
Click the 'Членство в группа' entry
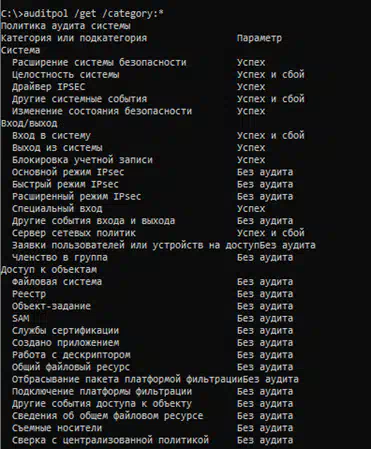pos(60,257)
